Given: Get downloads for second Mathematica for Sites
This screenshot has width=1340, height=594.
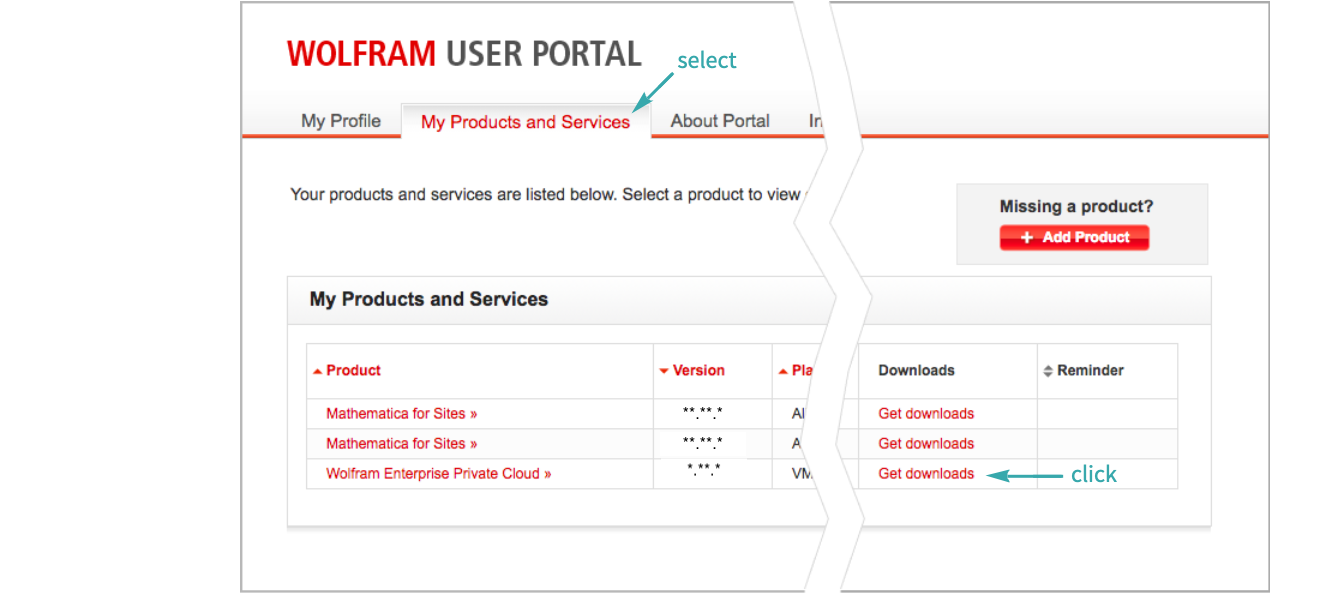Looking at the screenshot, I should [925, 444].
